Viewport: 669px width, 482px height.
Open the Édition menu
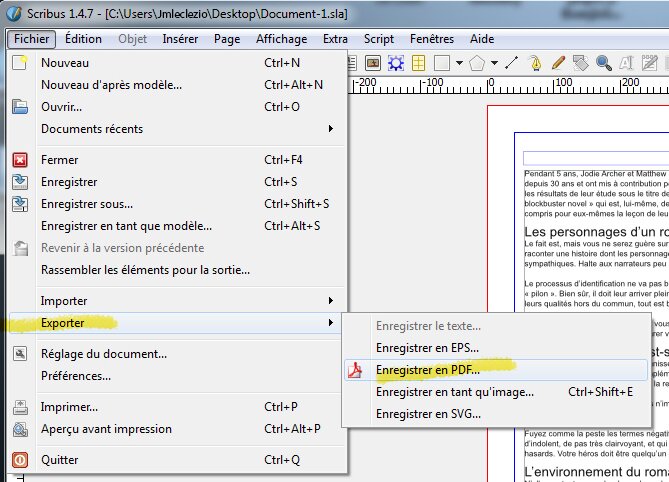(x=83, y=39)
